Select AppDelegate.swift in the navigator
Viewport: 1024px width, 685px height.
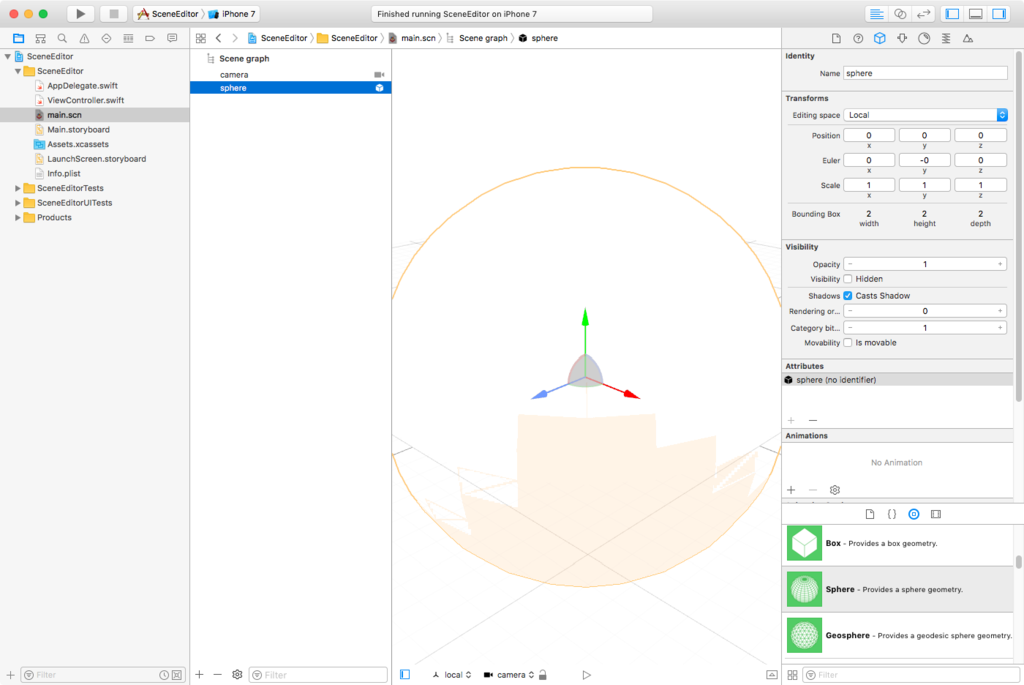pos(82,86)
